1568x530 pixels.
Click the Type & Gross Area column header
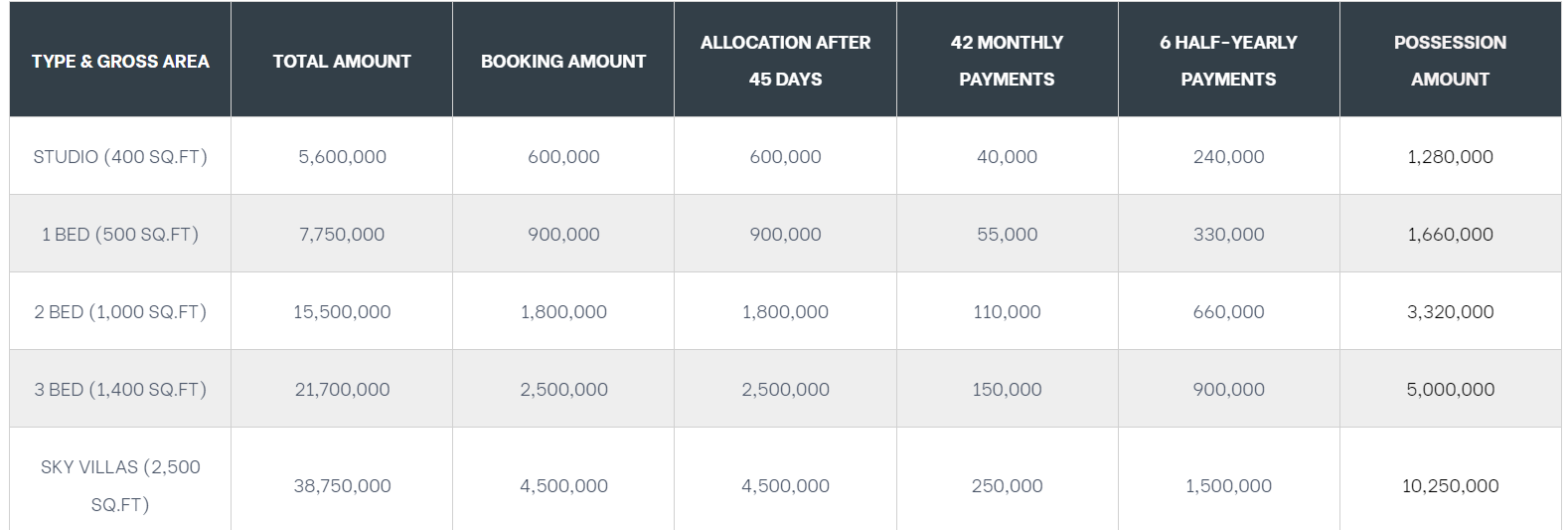tap(120, 61)
